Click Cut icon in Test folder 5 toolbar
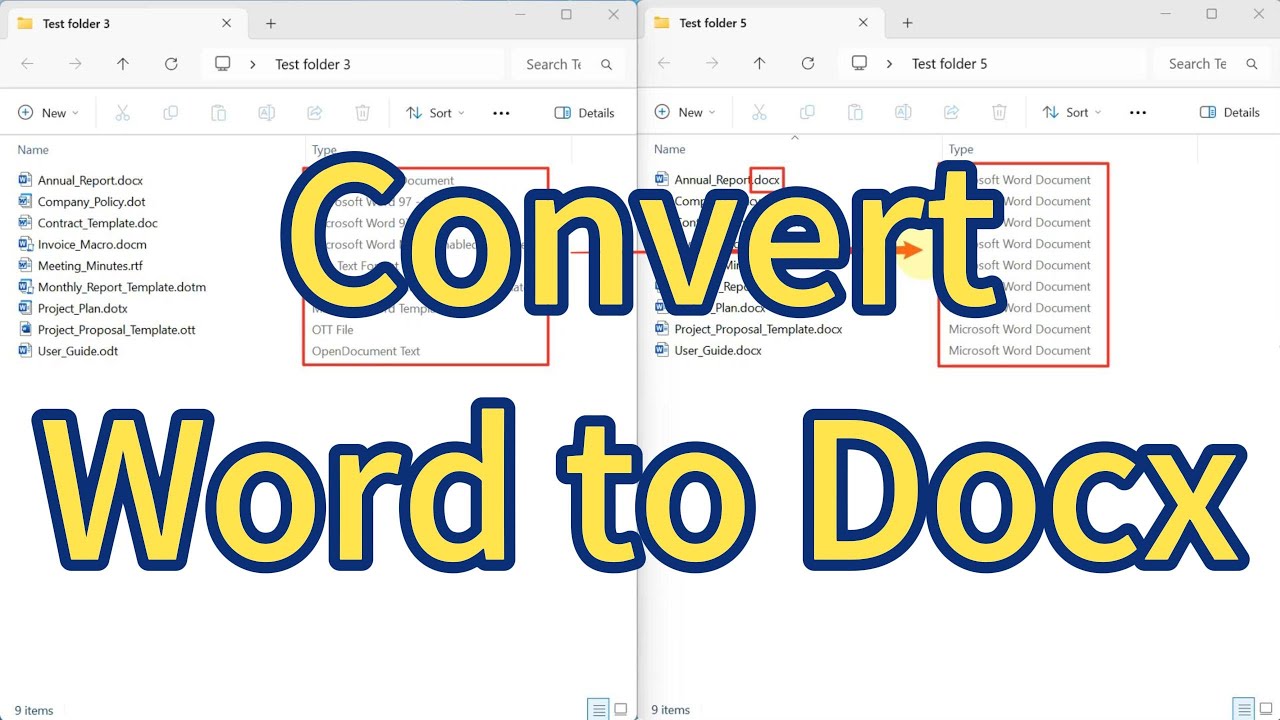 (x=759, y=112)
